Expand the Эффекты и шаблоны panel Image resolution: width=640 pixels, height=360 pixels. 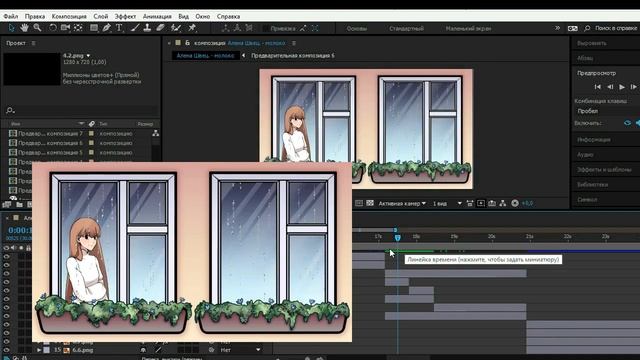coord(604,169)
